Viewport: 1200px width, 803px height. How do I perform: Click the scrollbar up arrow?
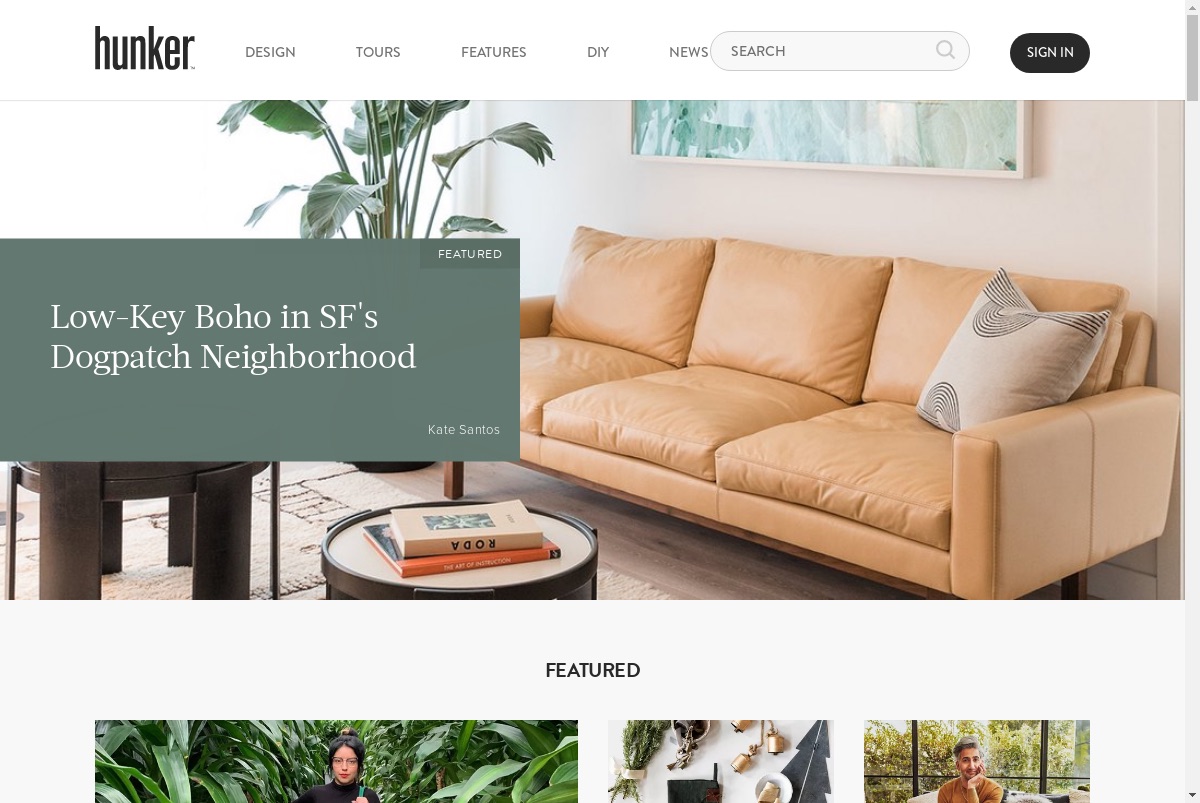(x=1192, y=8)
